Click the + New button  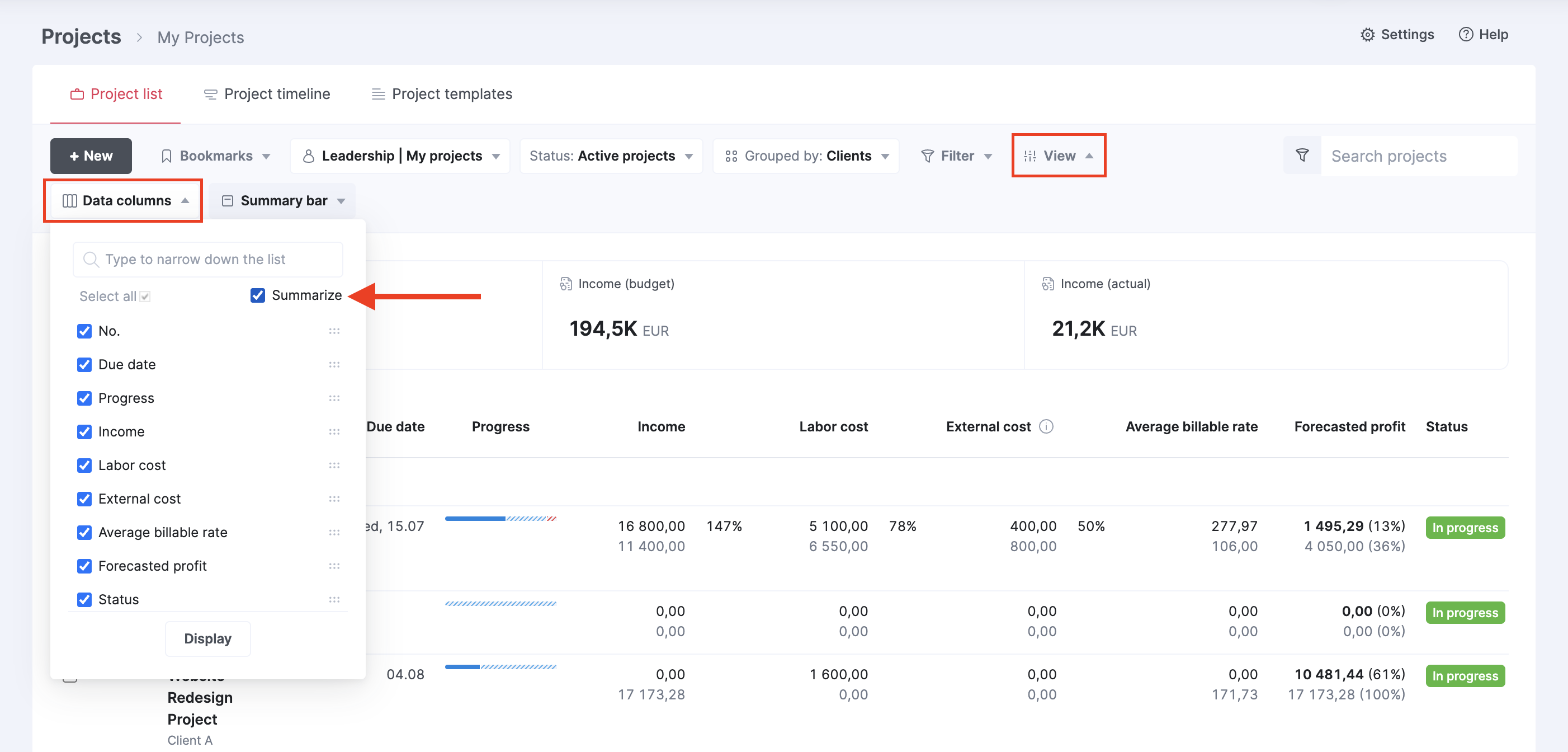pyautogui.click(x=91, y=156)
